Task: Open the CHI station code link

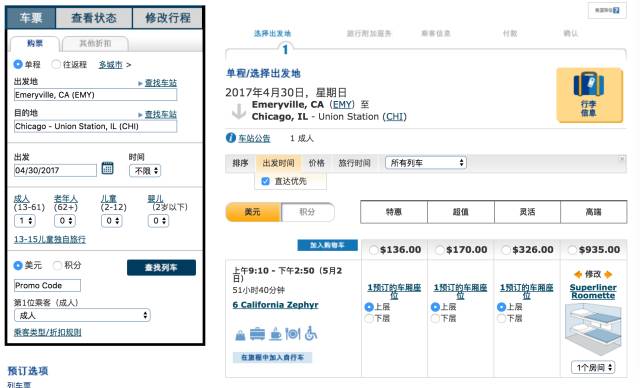Action: click(394, 117)
